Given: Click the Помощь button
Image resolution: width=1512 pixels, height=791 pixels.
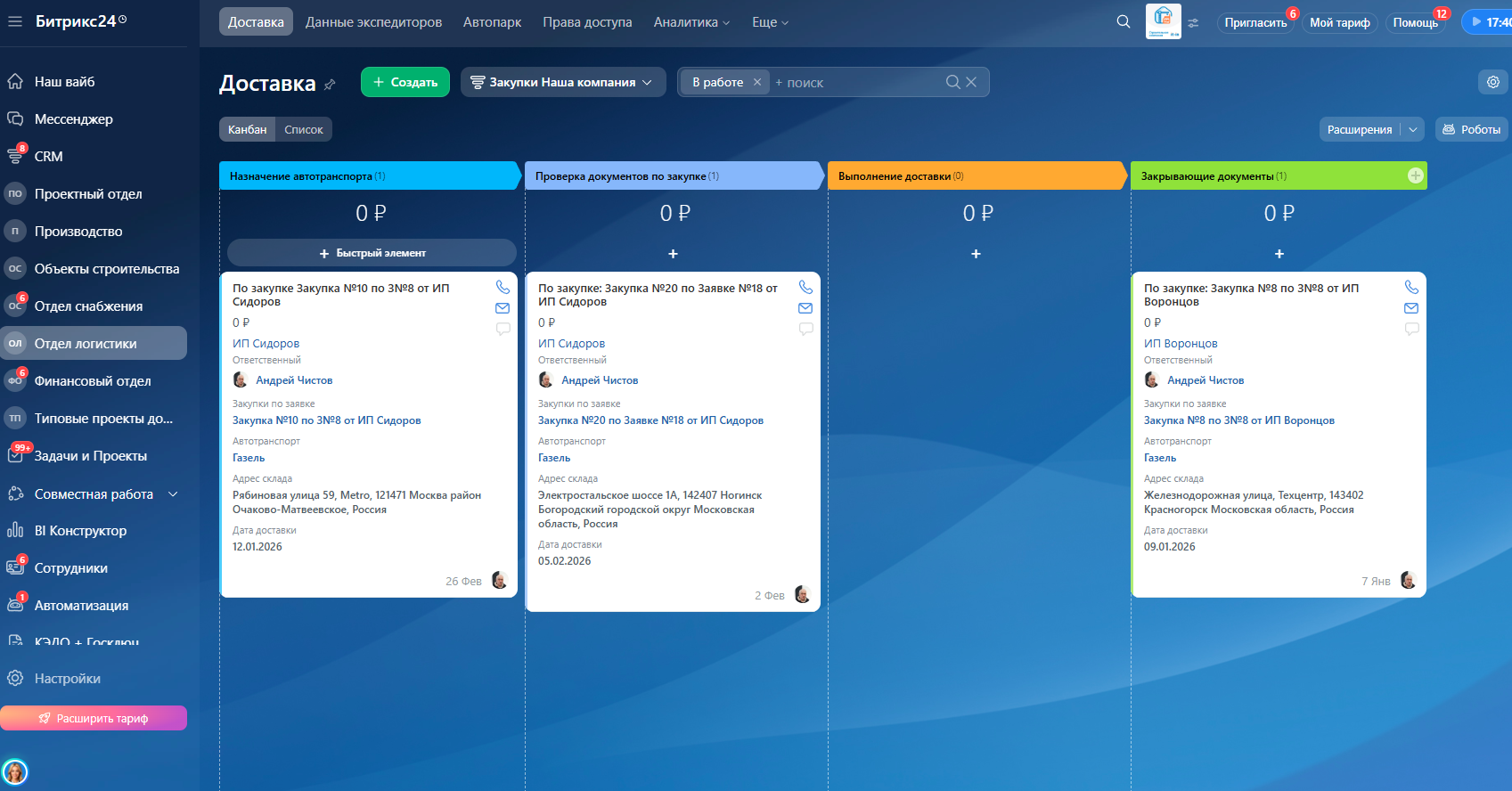Looking at the screenshot, I should tap(1416, 22).
